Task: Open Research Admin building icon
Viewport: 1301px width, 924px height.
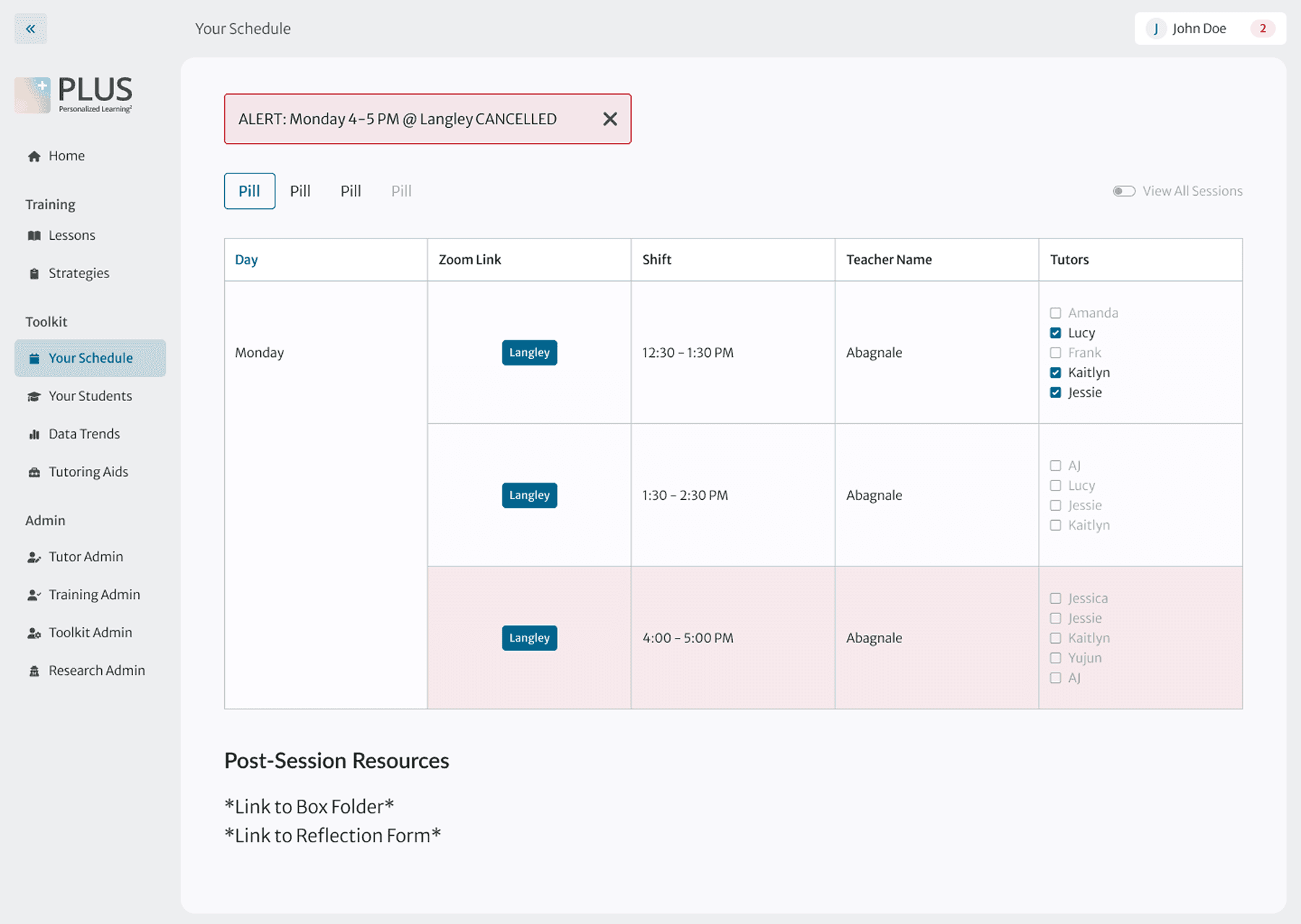Action: pos(34,671)
